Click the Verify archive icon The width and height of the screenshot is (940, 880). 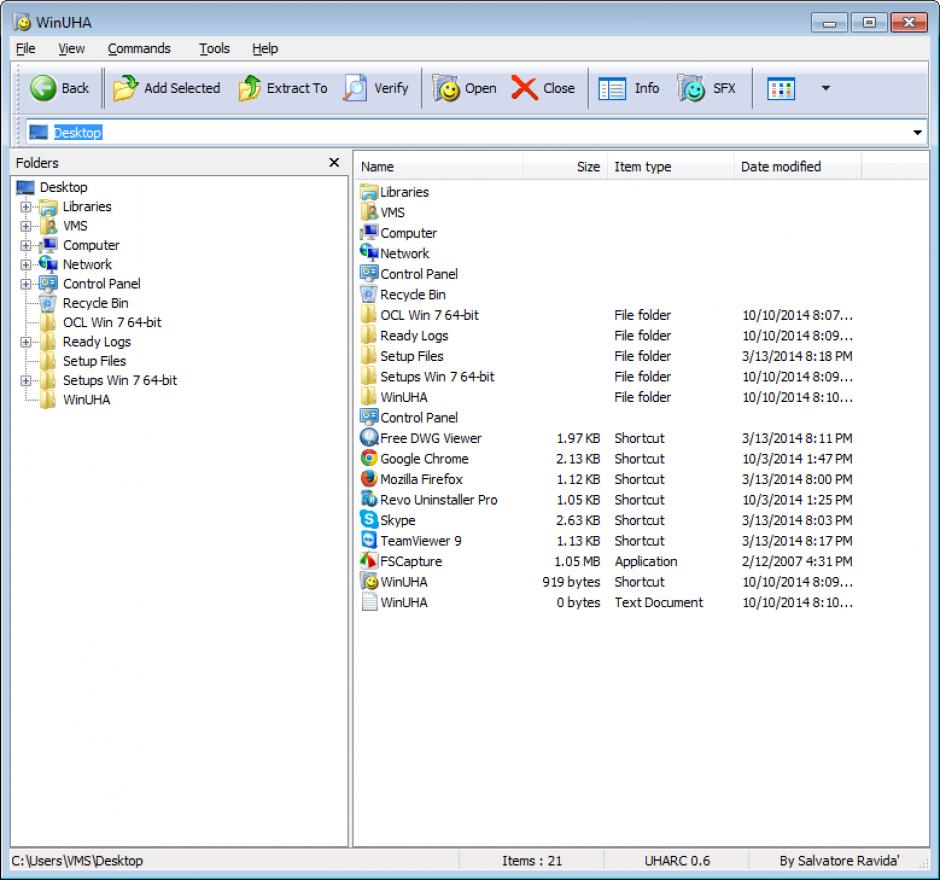click(355, 88)
